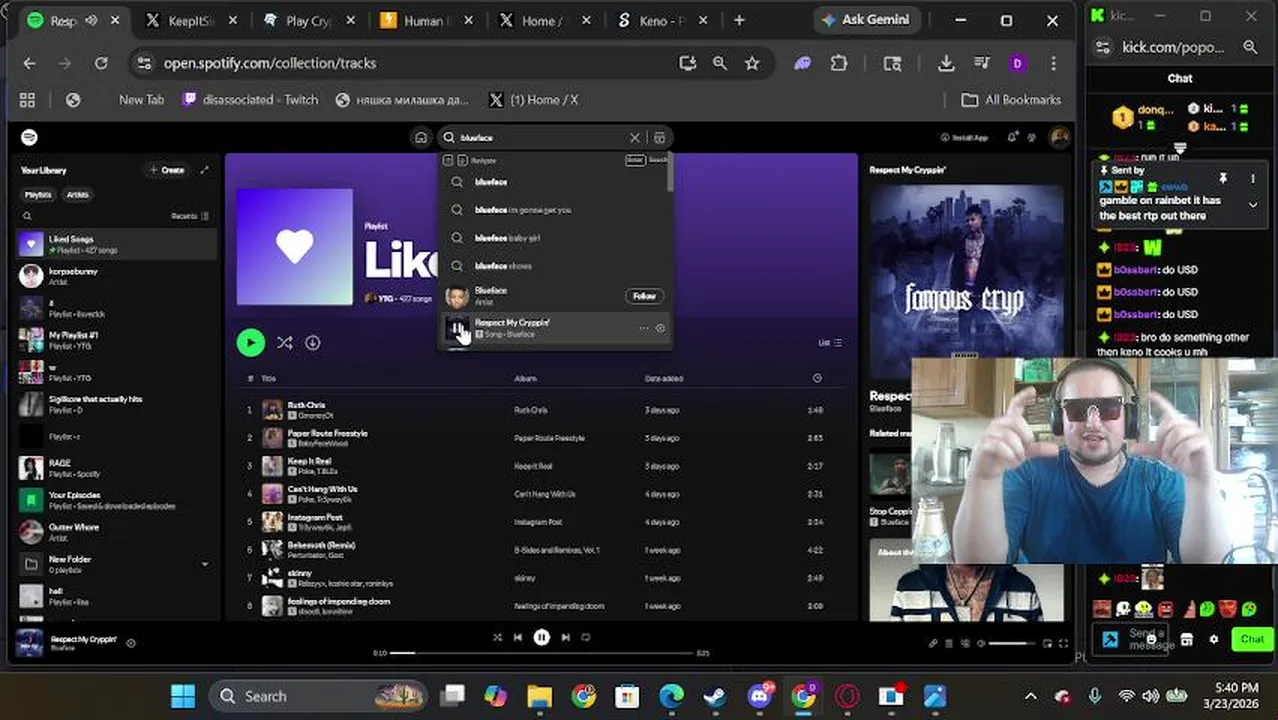
Task: Open Gutter Whore artist in library
Action: [116, 532]
